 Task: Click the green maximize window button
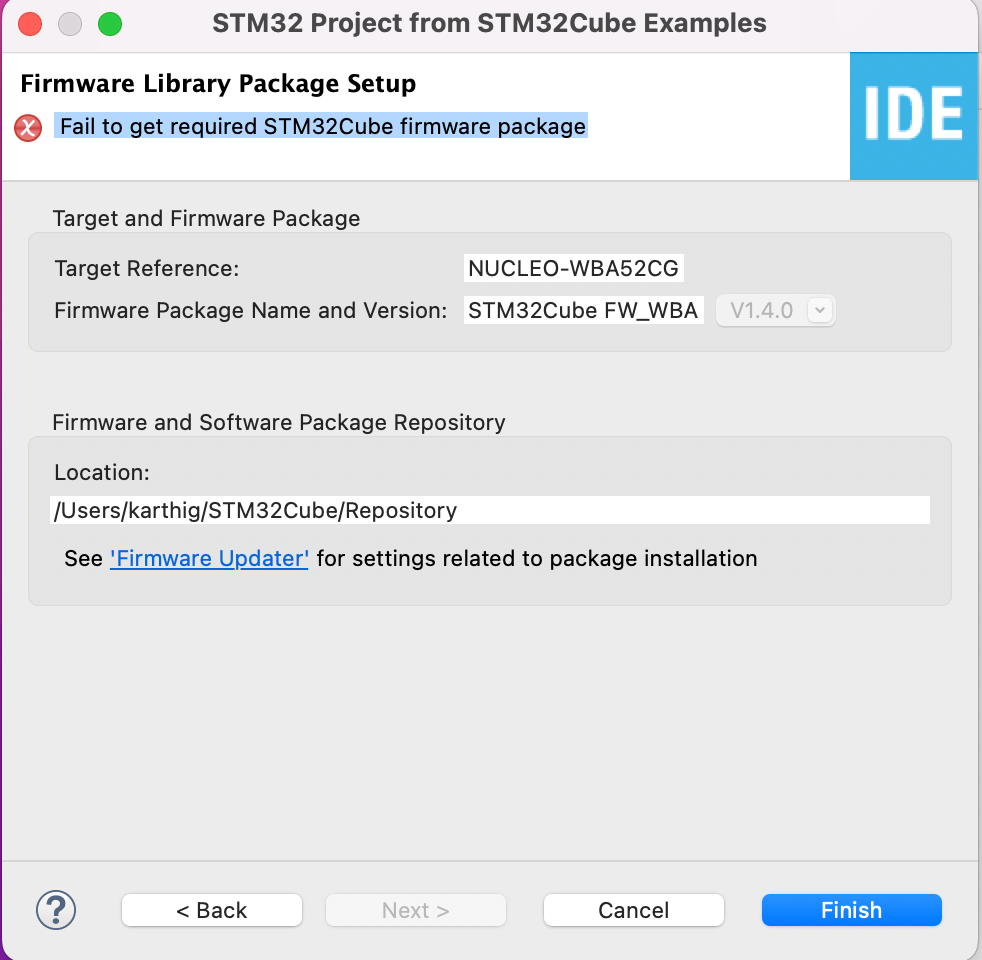point(110,24)
